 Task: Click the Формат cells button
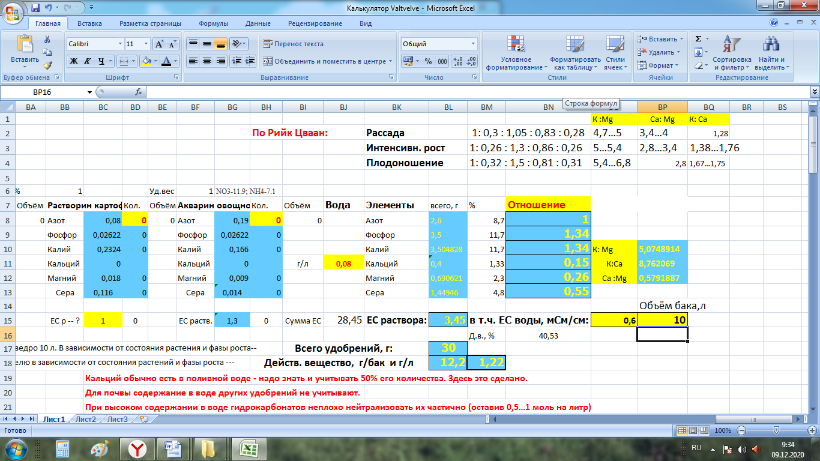point(658,65)
